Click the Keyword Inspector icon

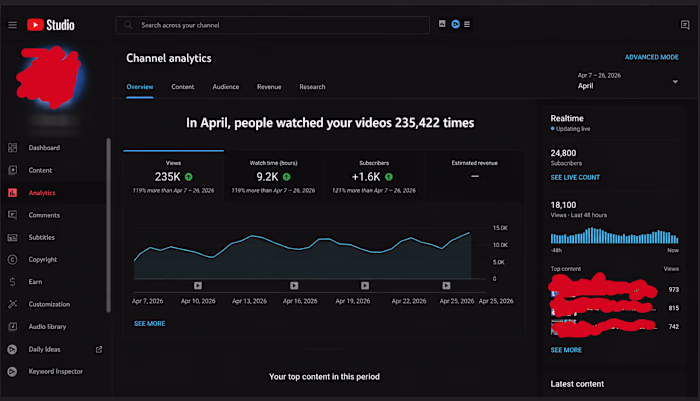click(12, 372)
